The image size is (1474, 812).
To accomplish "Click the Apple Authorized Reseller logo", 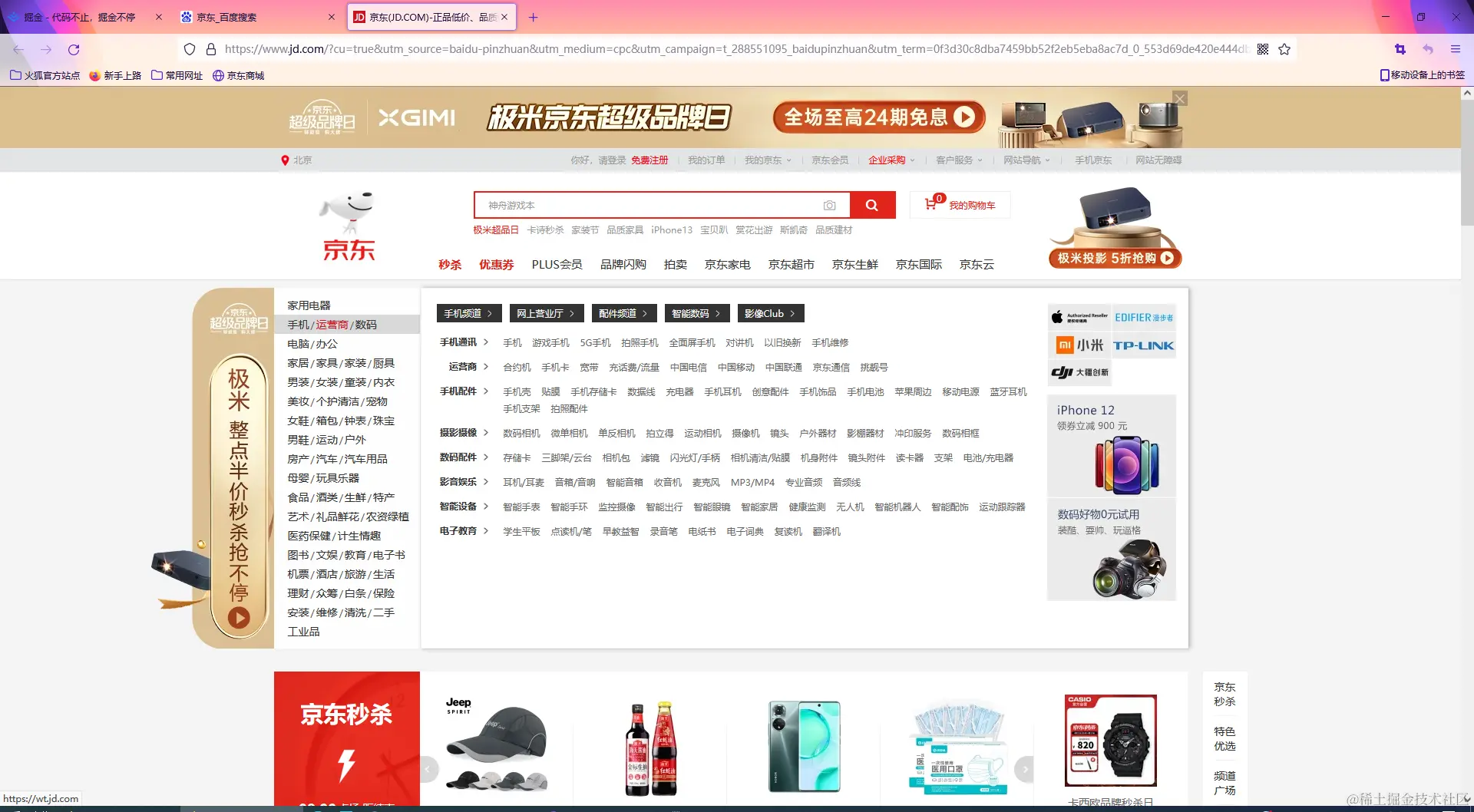I will [x=1079, y=317].
